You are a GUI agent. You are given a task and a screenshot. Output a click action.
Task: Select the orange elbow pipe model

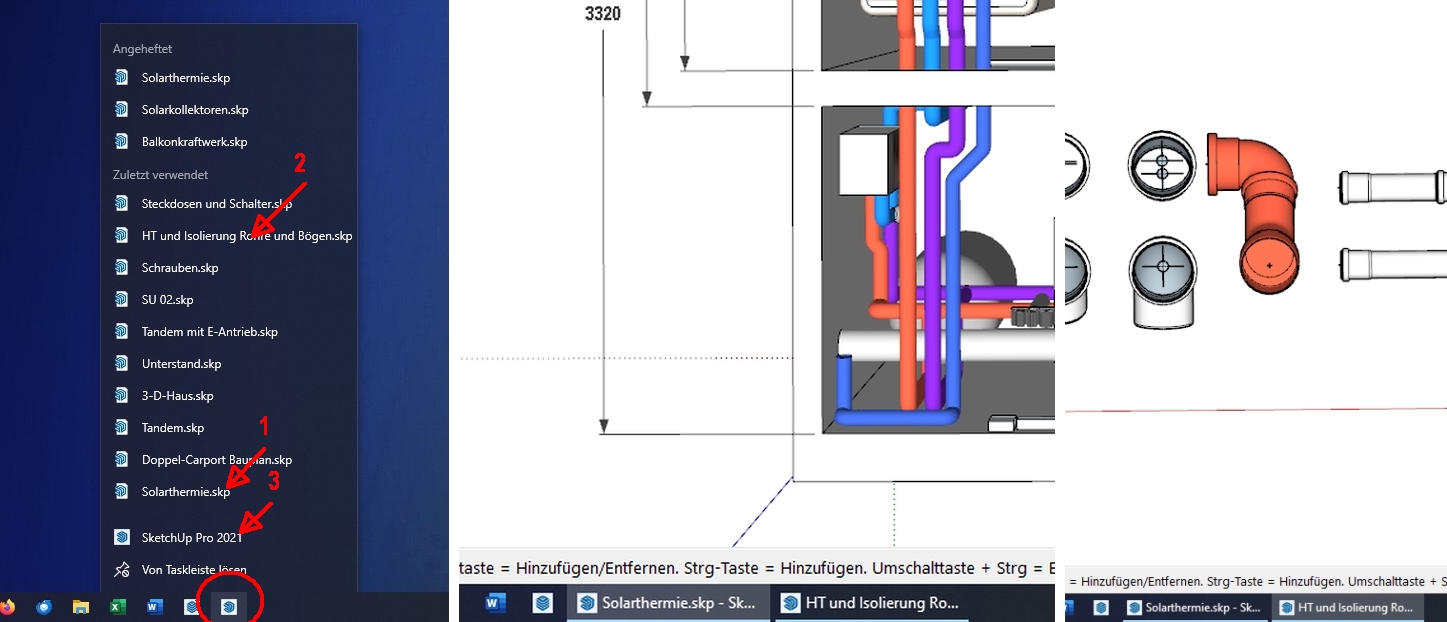(1253, 213)
